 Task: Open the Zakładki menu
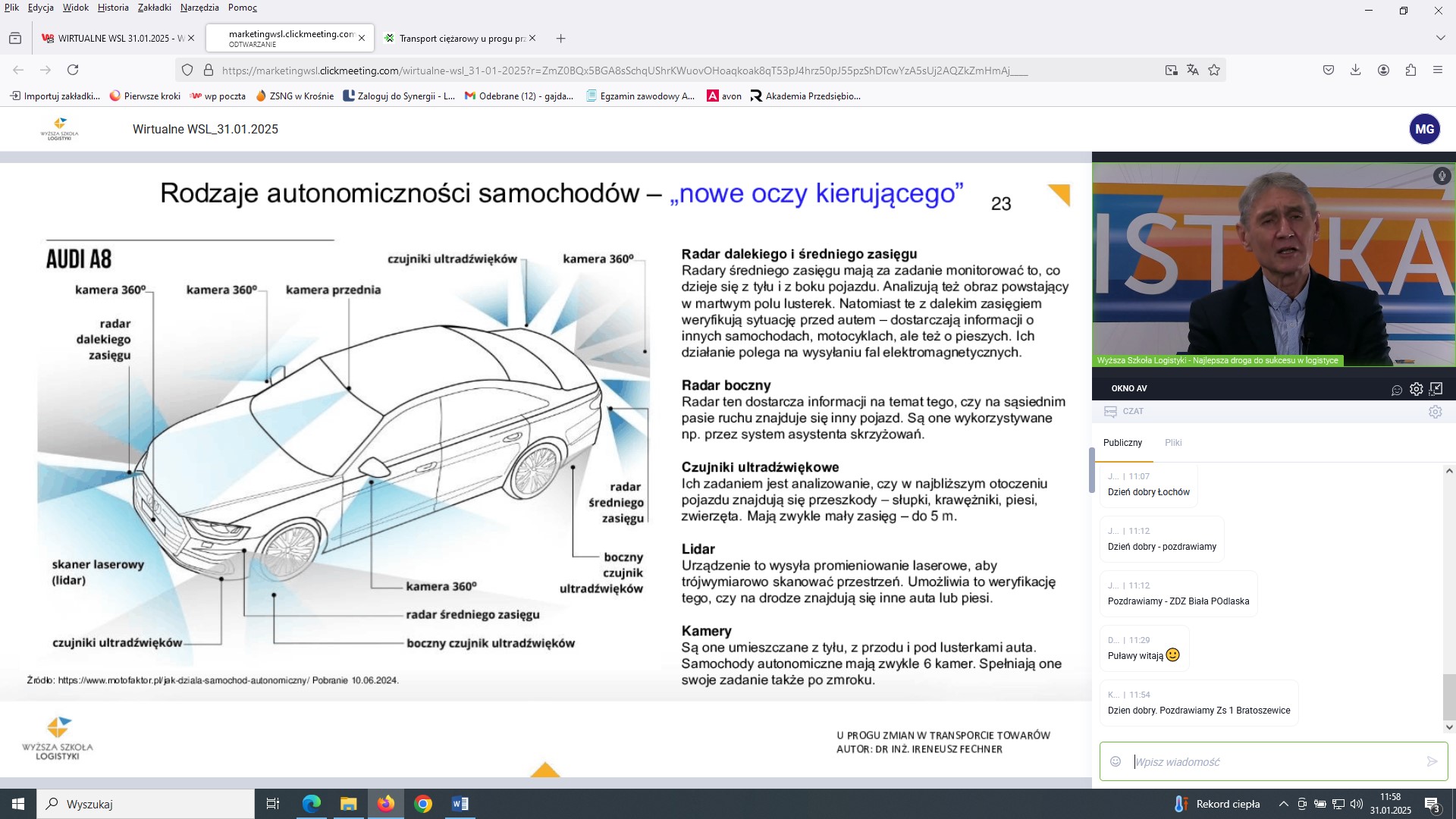tap(155, 8)
